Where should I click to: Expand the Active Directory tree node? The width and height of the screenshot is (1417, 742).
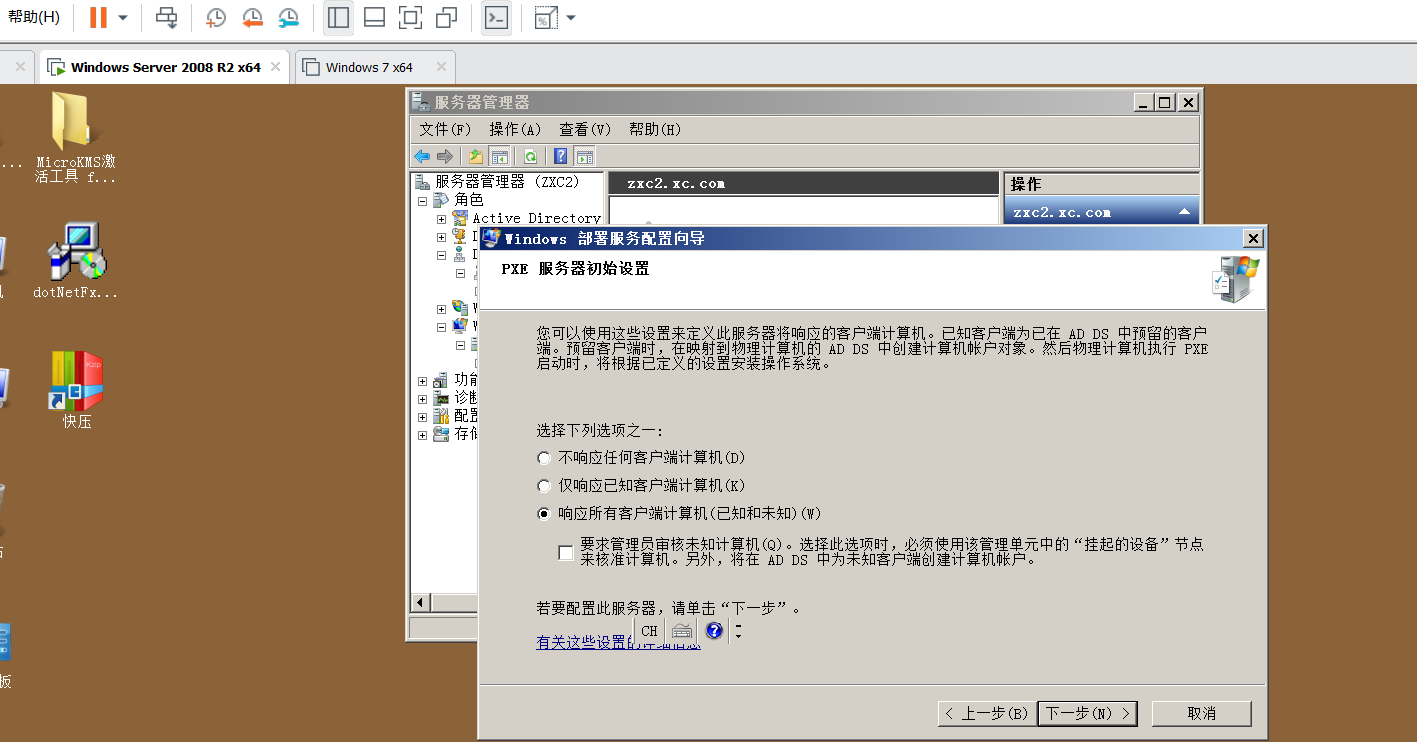[x=441, y=218]
